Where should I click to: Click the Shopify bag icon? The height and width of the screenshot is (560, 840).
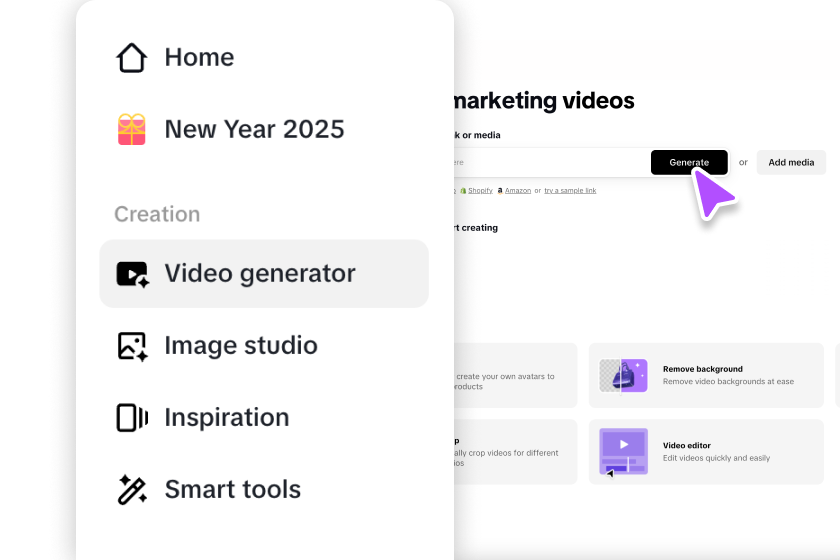463,190
